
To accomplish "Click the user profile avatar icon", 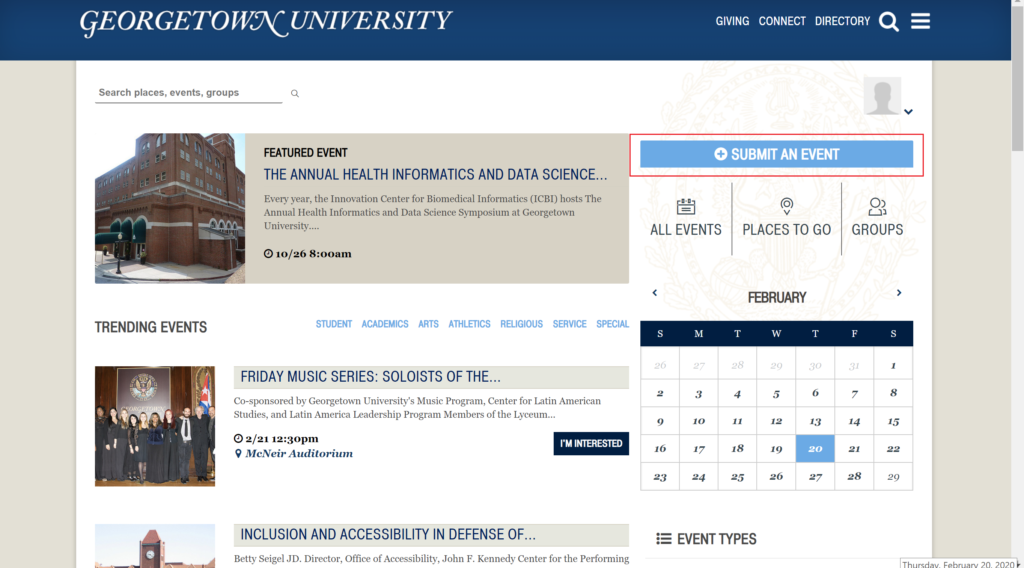I will [x=881, y=96].
